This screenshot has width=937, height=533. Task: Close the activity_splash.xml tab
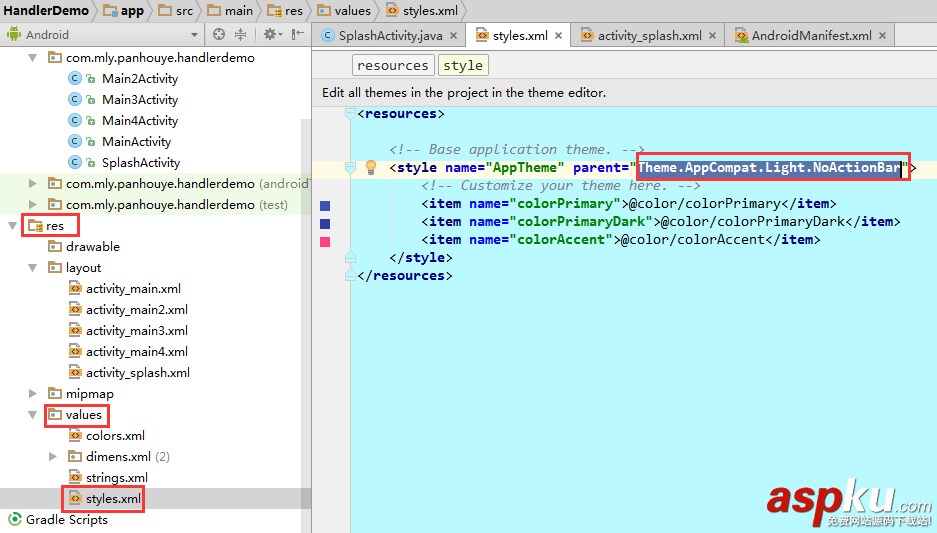(712, 35)
